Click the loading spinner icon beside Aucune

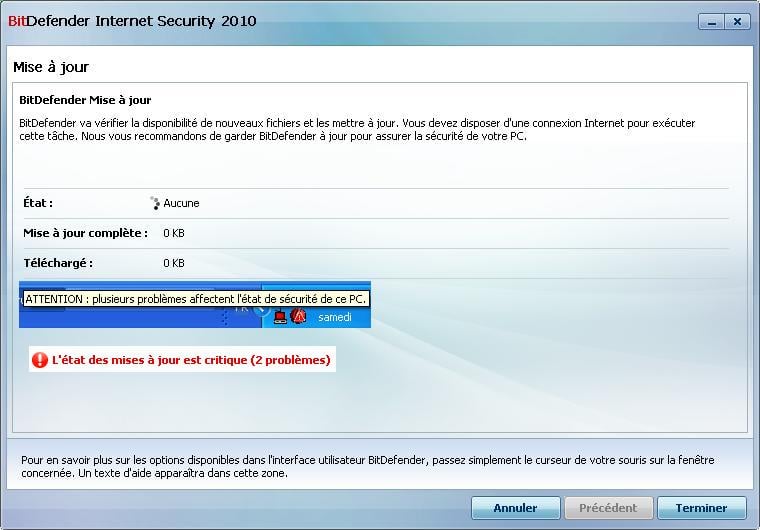click(x=155, y=203)
